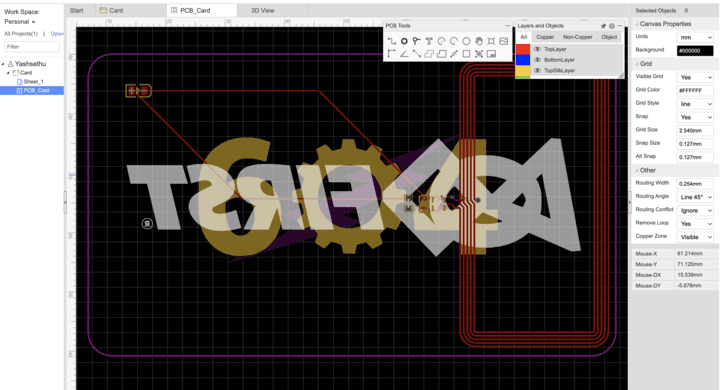Choose the Text tool in PCB Tools
This screenshot has width=720, height=390.
[x=429, y=41]
